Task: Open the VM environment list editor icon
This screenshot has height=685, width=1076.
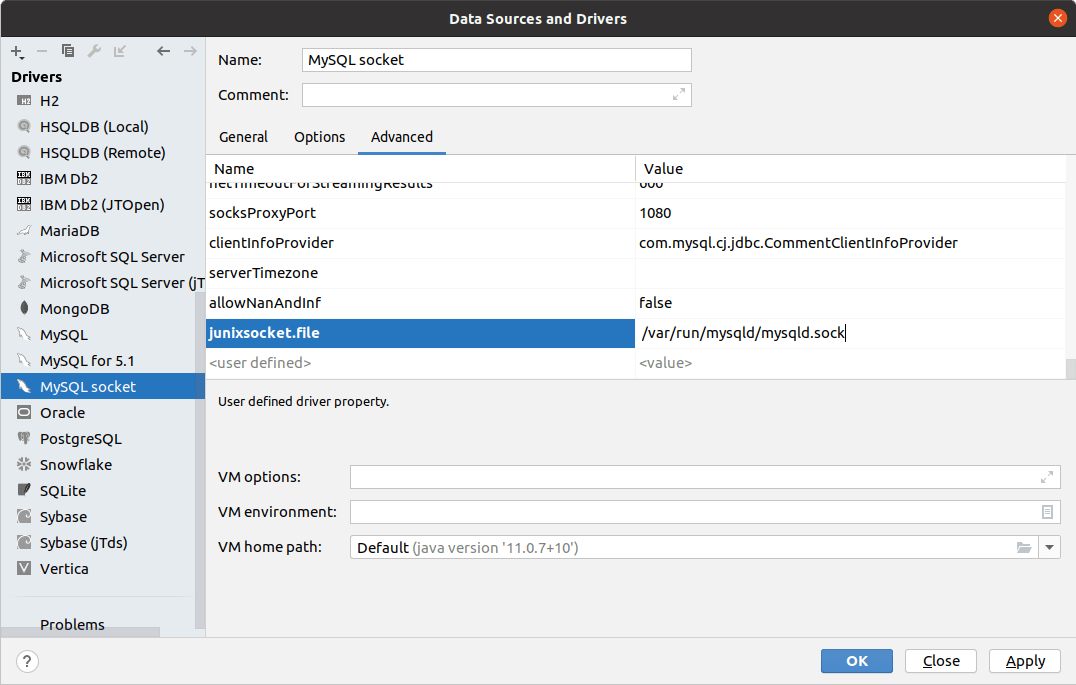Action: pyautogui.click(x=1047, y=512)
